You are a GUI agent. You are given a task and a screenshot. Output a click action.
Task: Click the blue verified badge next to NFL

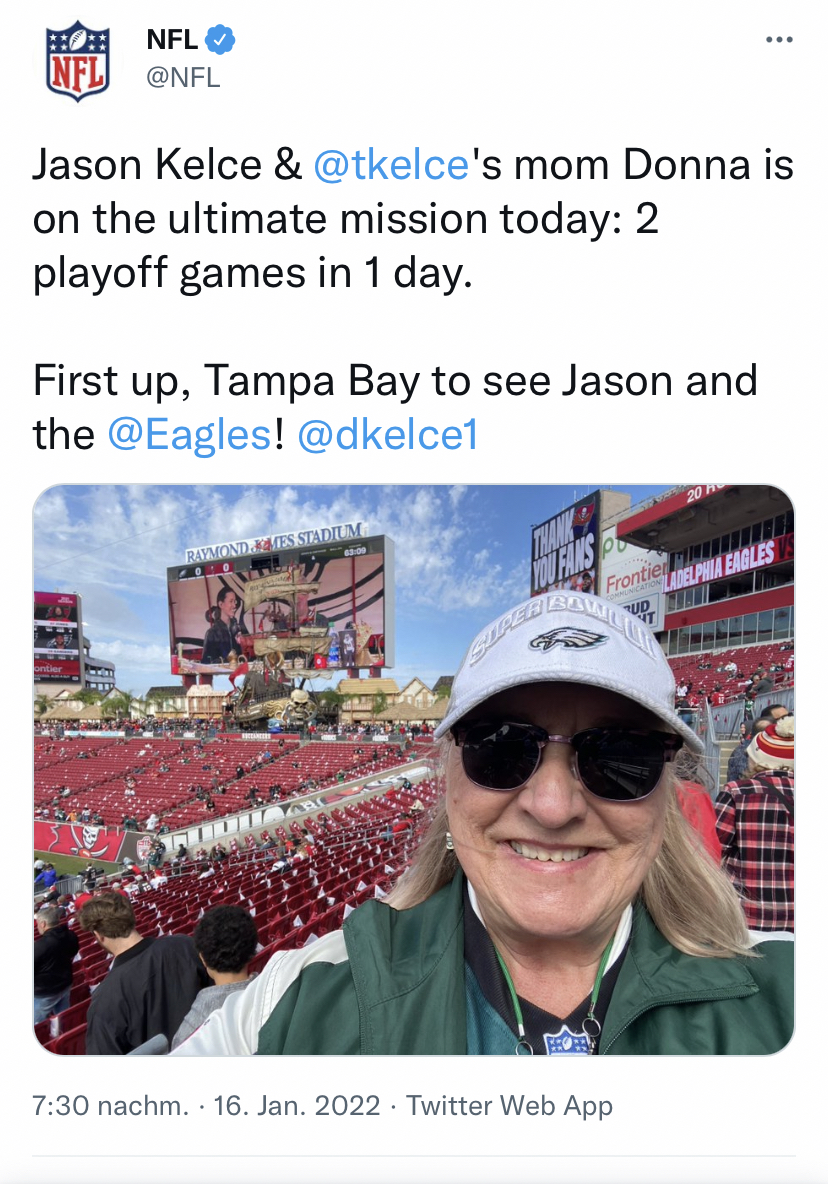tap(220, 40)
